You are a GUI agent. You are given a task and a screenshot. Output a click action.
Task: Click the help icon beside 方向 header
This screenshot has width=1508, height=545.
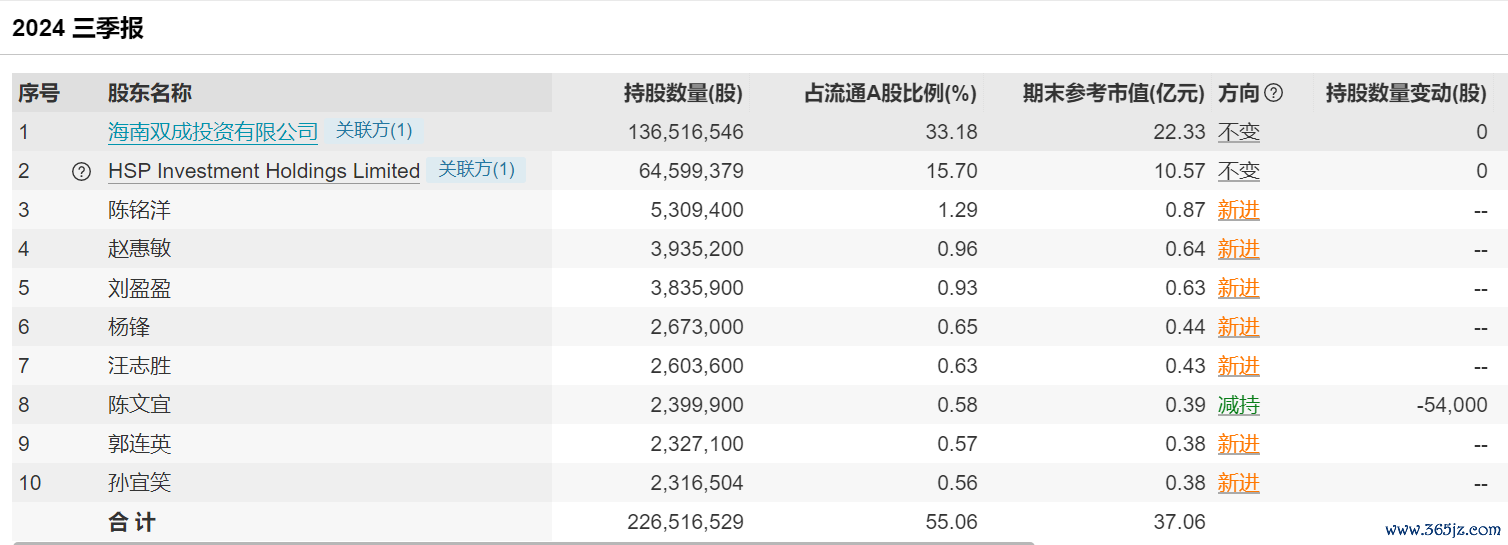(x=1273, y=93)
